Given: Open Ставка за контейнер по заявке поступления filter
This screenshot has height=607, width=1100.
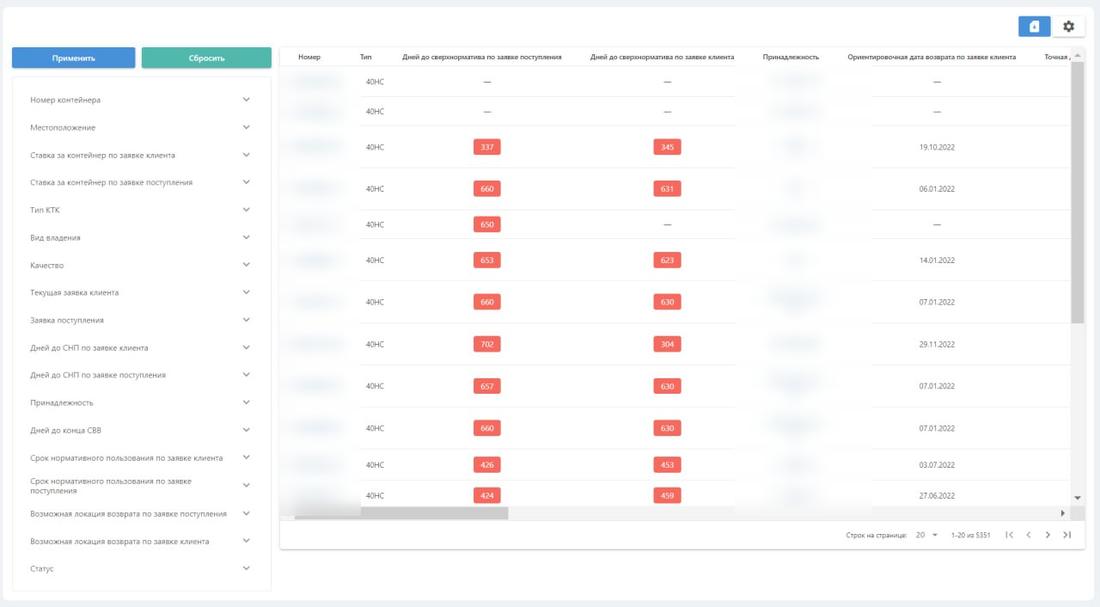Looking at the screenshot, I should click(140, 182).
